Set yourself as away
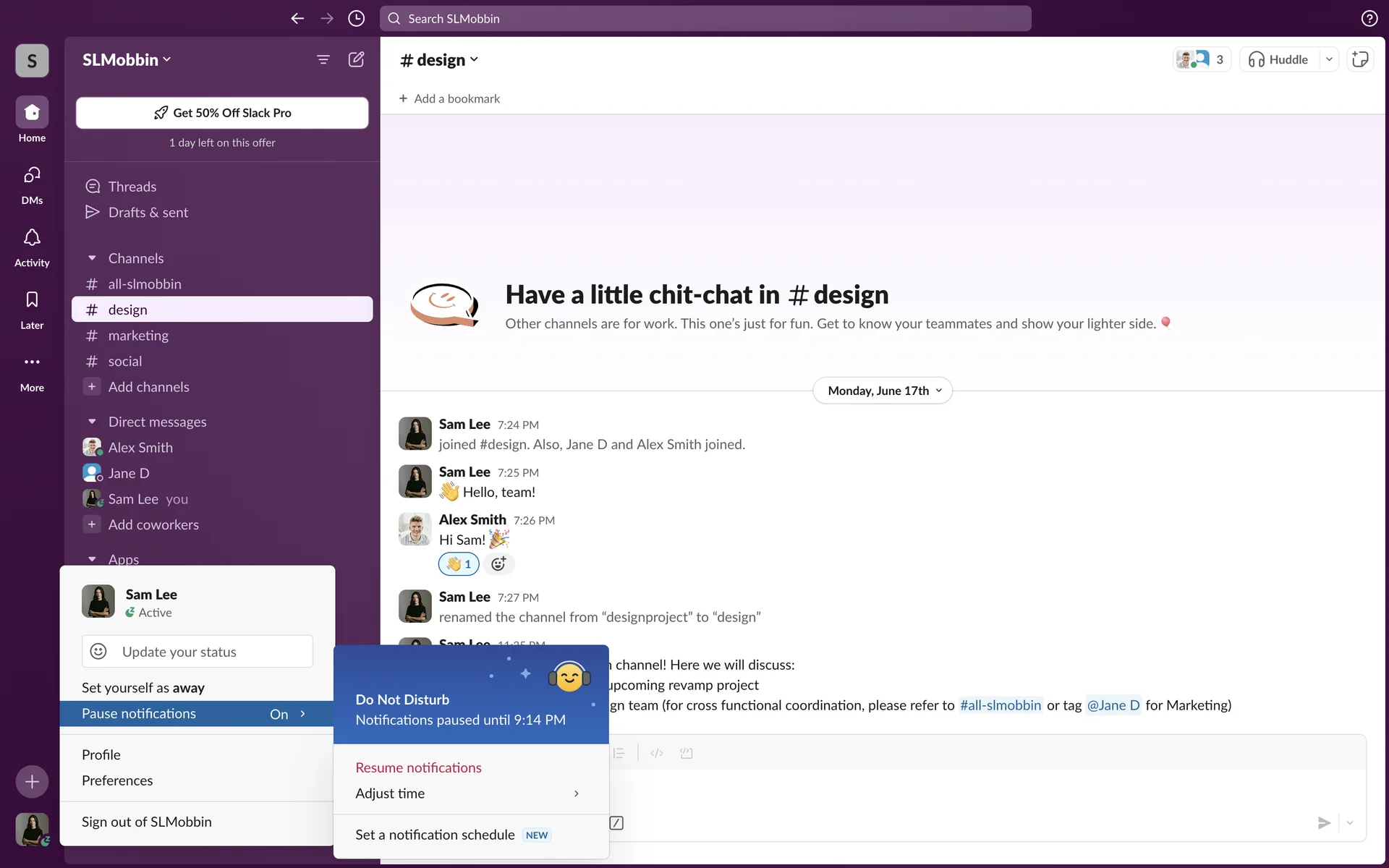Screen dimensions: 1389x868 143,688
